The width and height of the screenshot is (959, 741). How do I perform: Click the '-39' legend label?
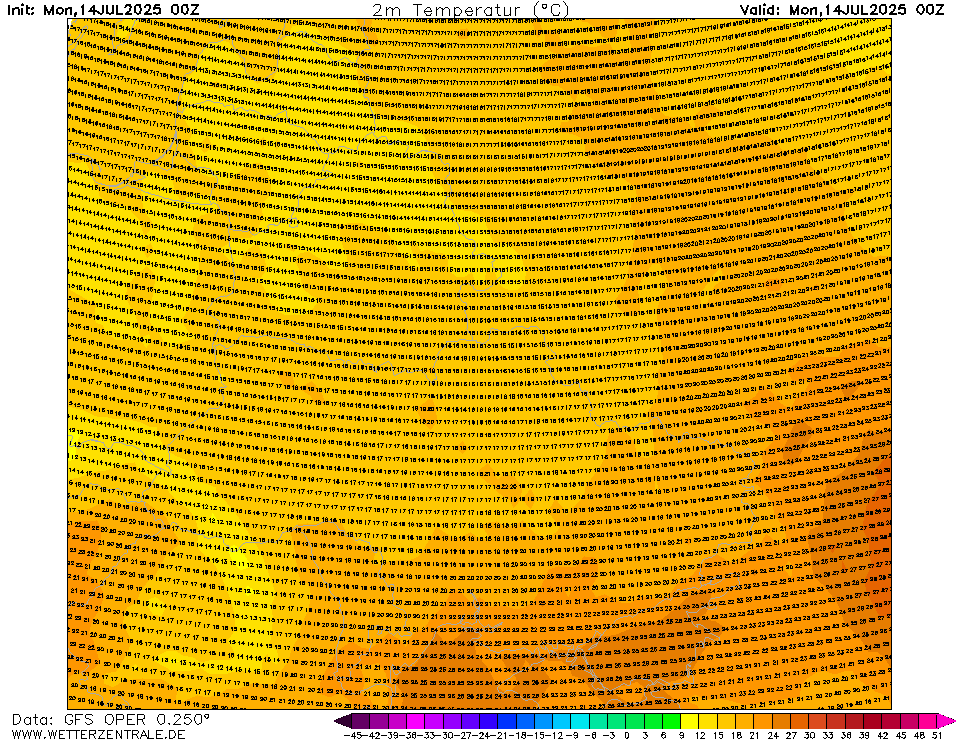pos(389,735)
